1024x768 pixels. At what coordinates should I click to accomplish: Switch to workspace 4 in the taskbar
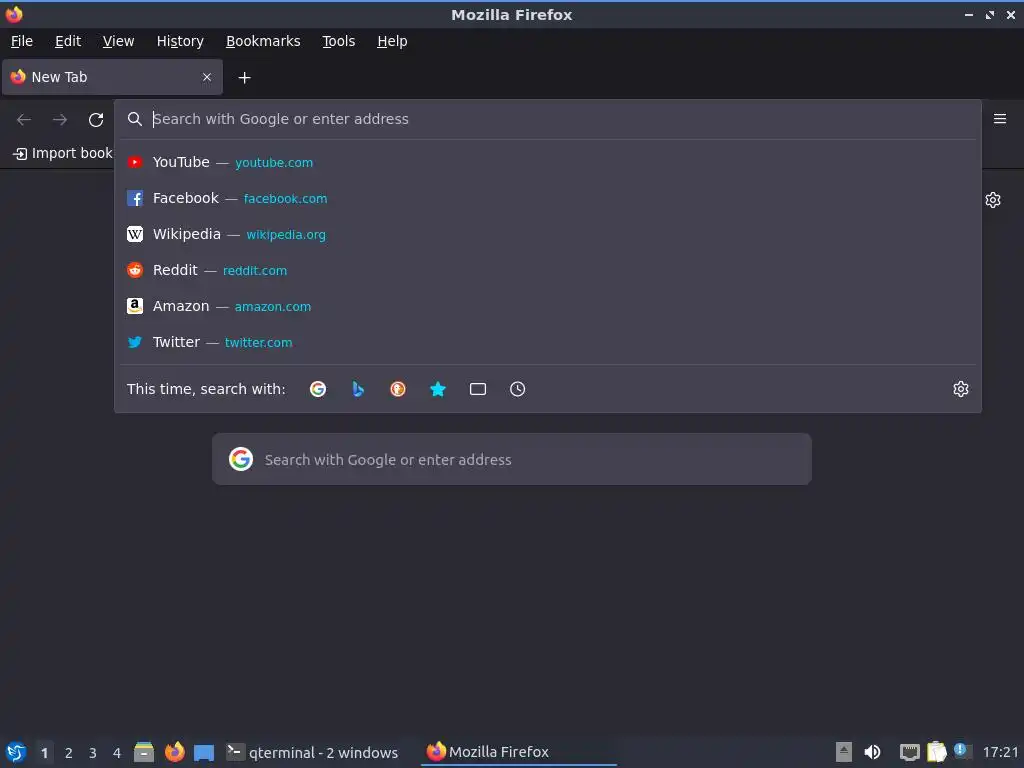coord(117,753)
